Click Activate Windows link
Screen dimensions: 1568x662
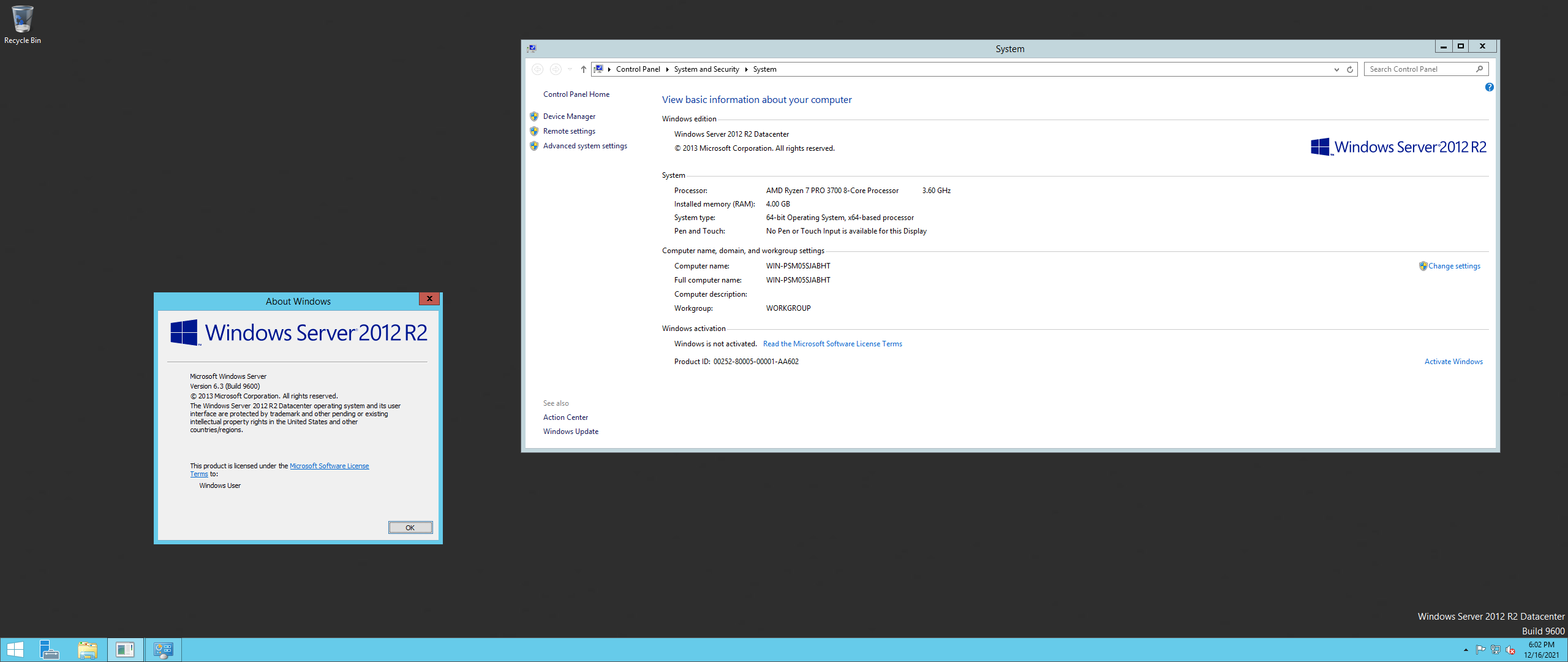(x=1453, y=362)
